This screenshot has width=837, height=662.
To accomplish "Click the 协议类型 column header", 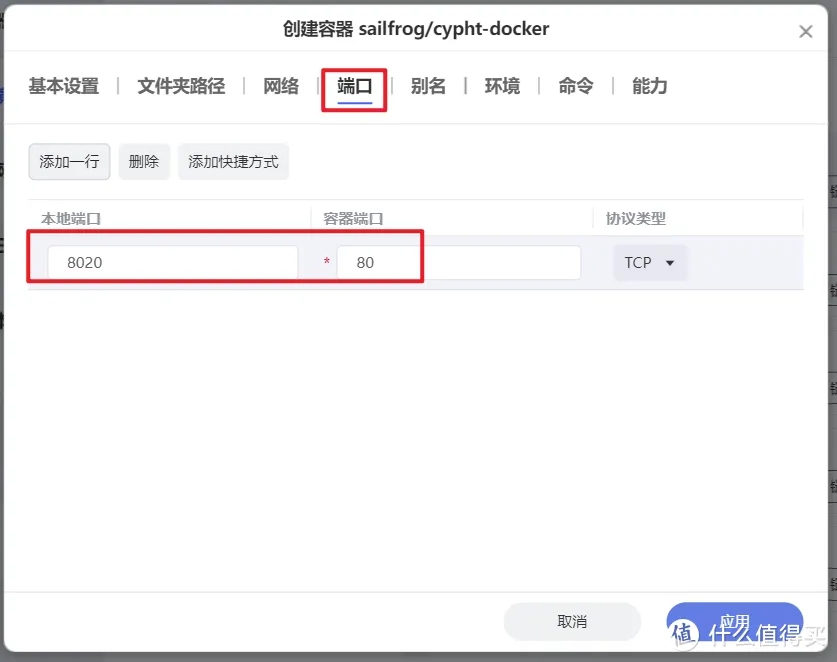I will pyautogui.click(x=636, y=218).
